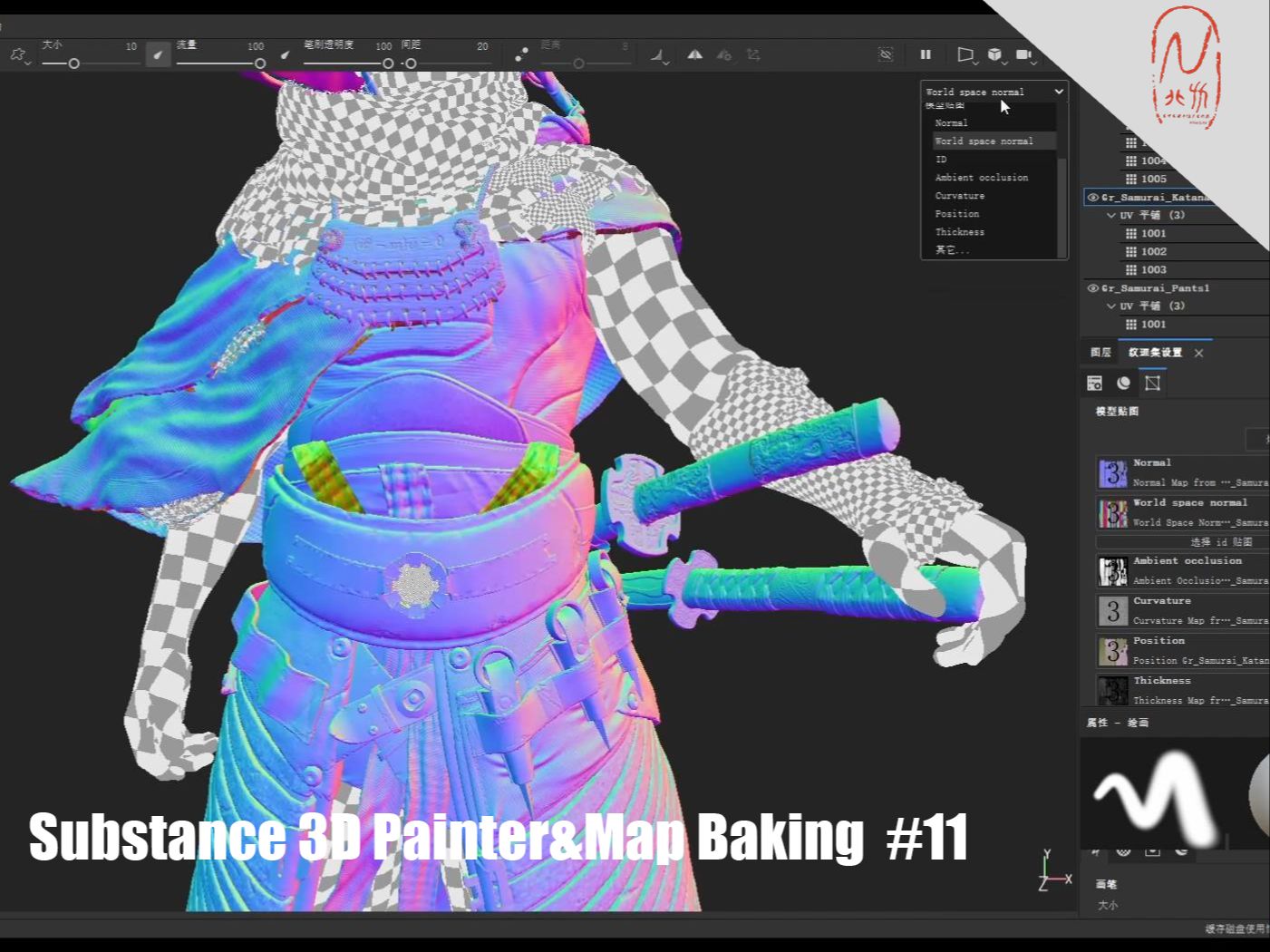Viewport: 1270px width, 952px height.
Task: Click the World space normal map thumbnail
Action: tap(1112, 513)
